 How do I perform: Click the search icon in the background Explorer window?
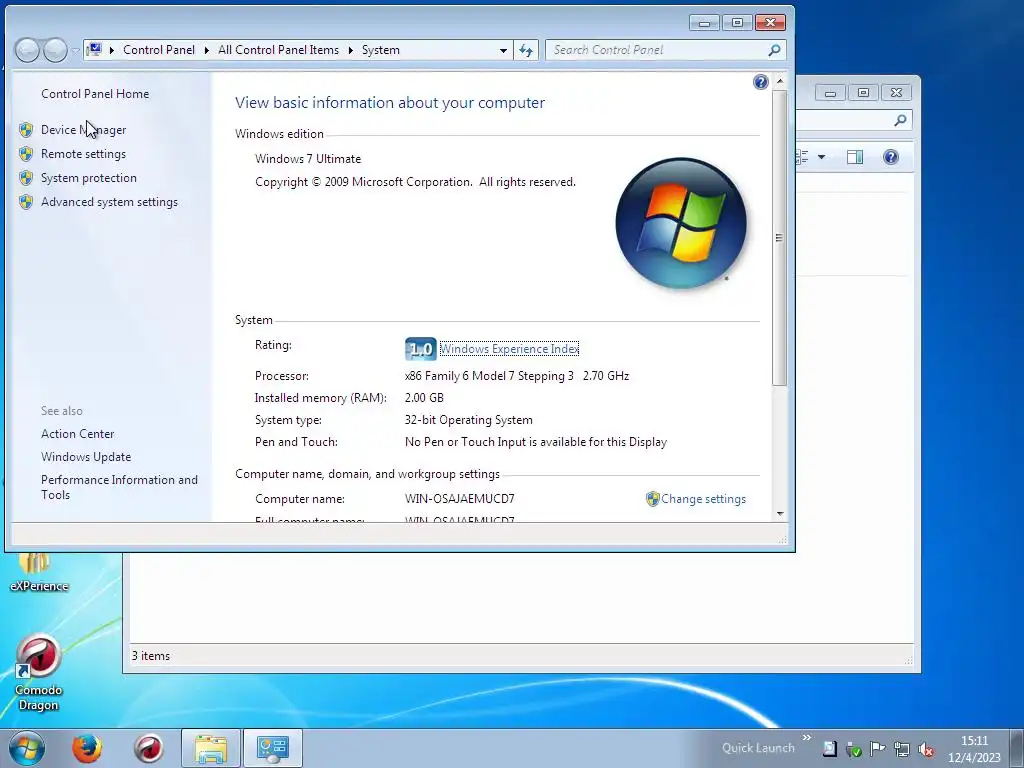pos(901,120)
